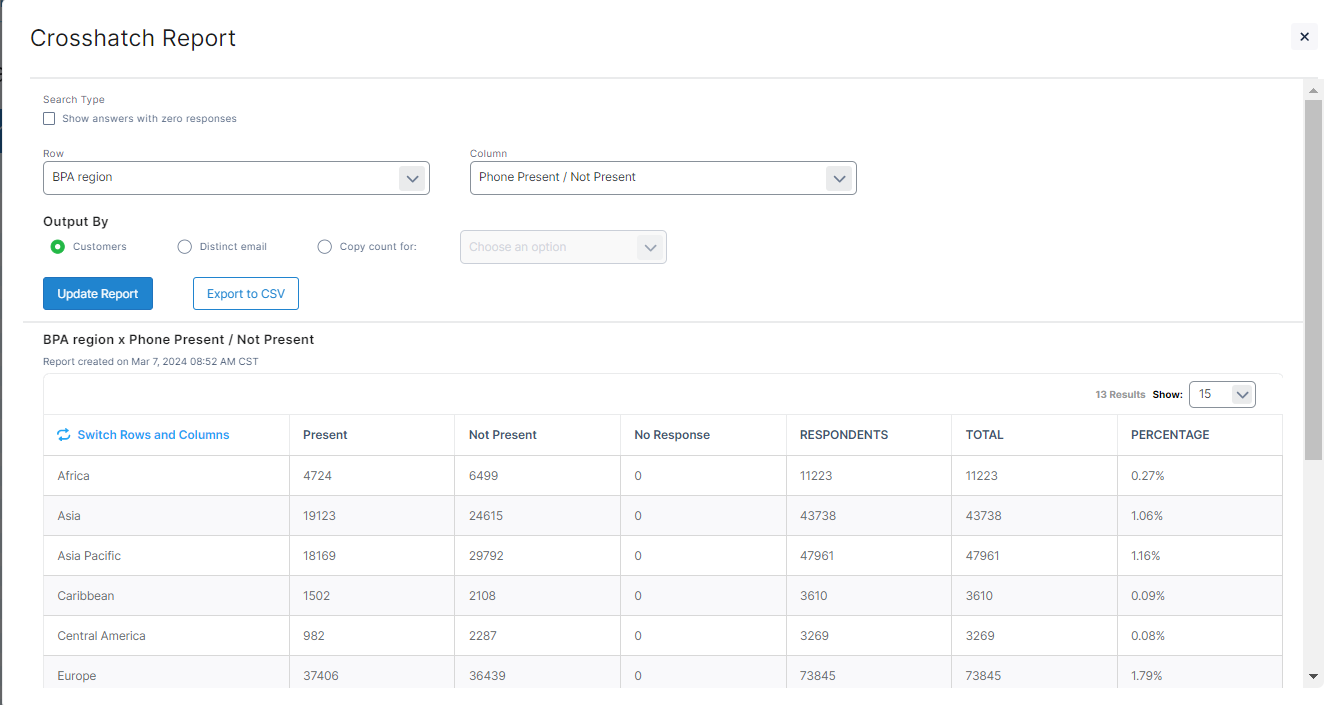The image size is (1326, 705).
Task: Click the Asia Pacific row label
Action: coord(89,556)
